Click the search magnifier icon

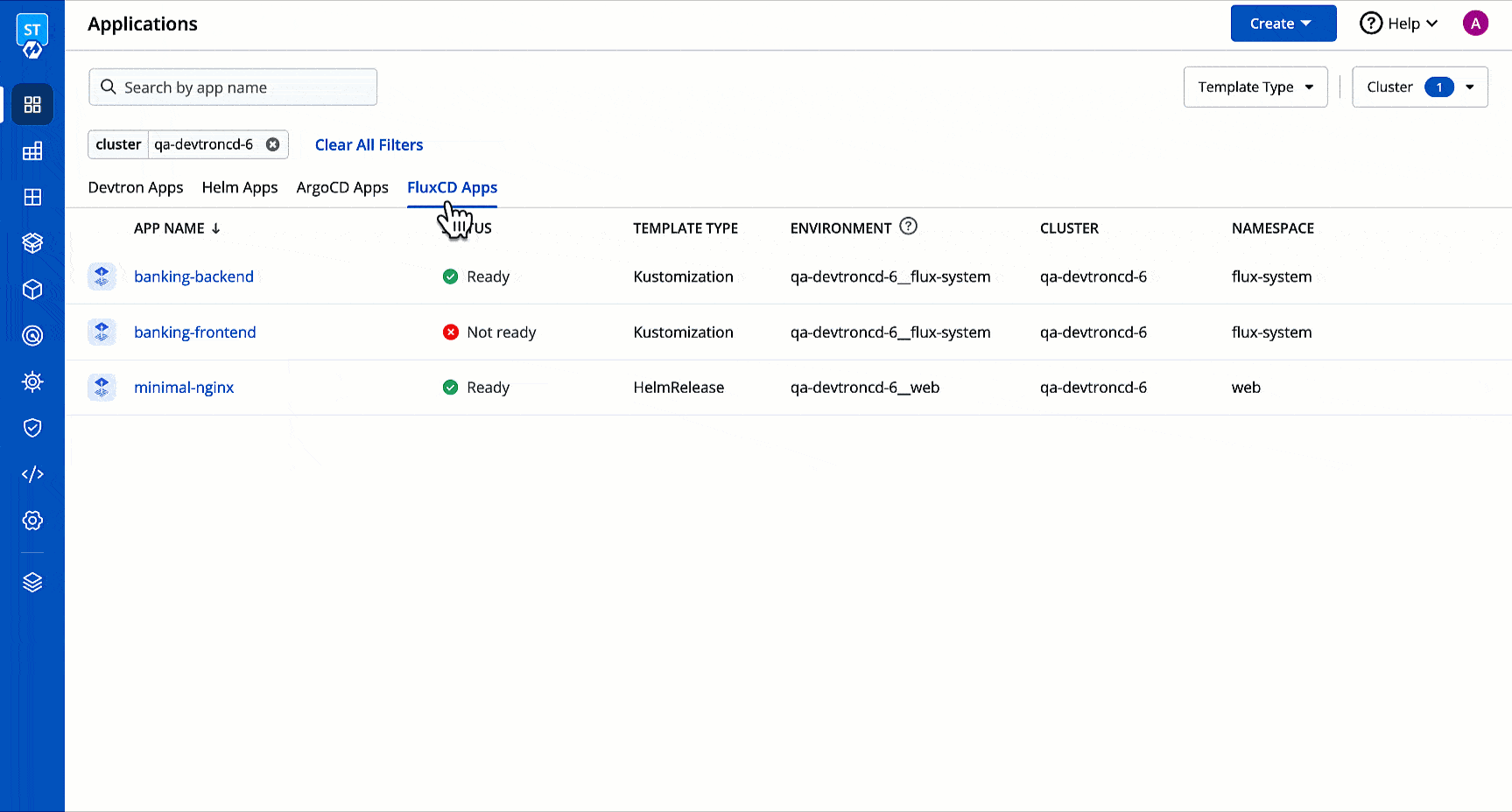(109, 87)
